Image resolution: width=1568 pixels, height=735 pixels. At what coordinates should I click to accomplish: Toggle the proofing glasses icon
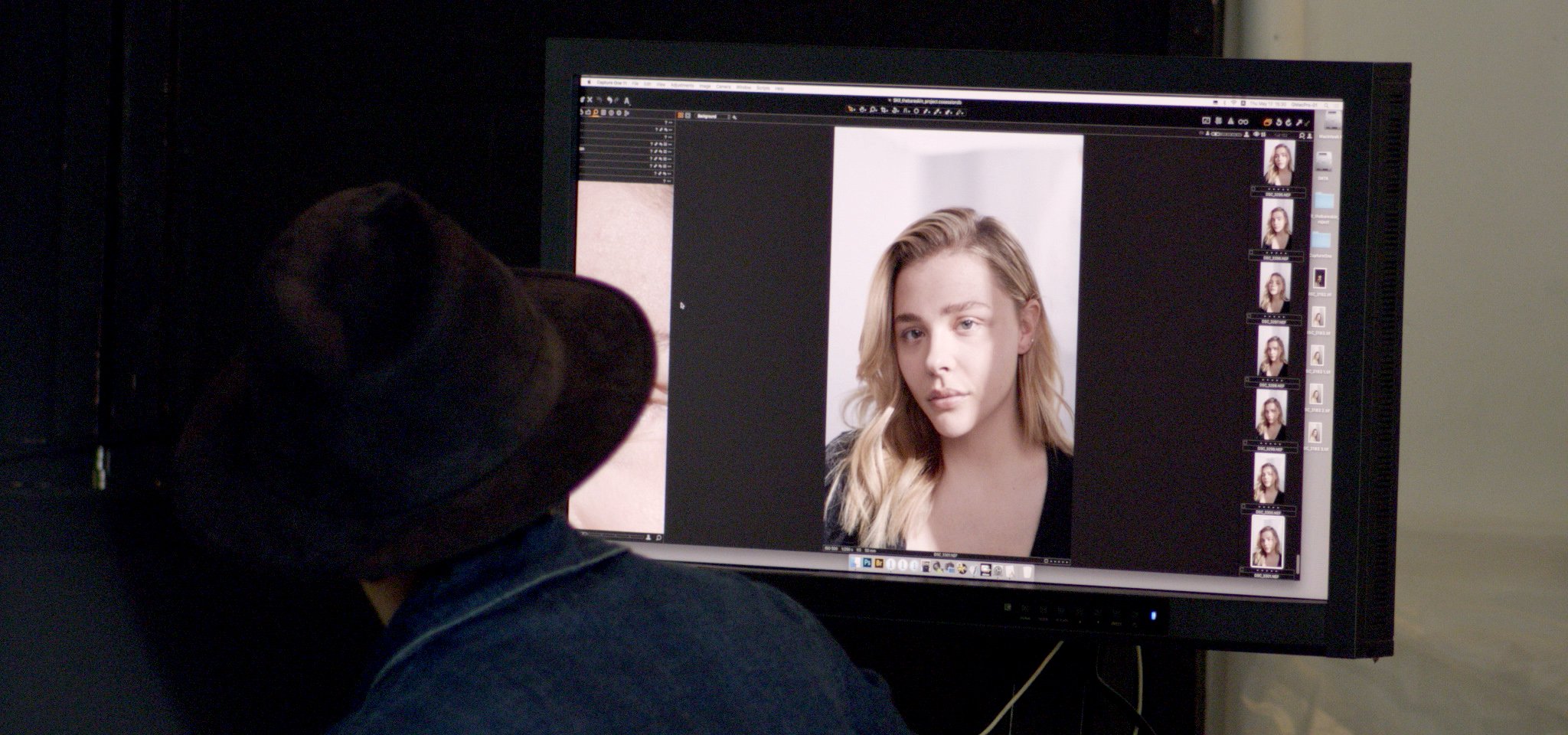1243,122
